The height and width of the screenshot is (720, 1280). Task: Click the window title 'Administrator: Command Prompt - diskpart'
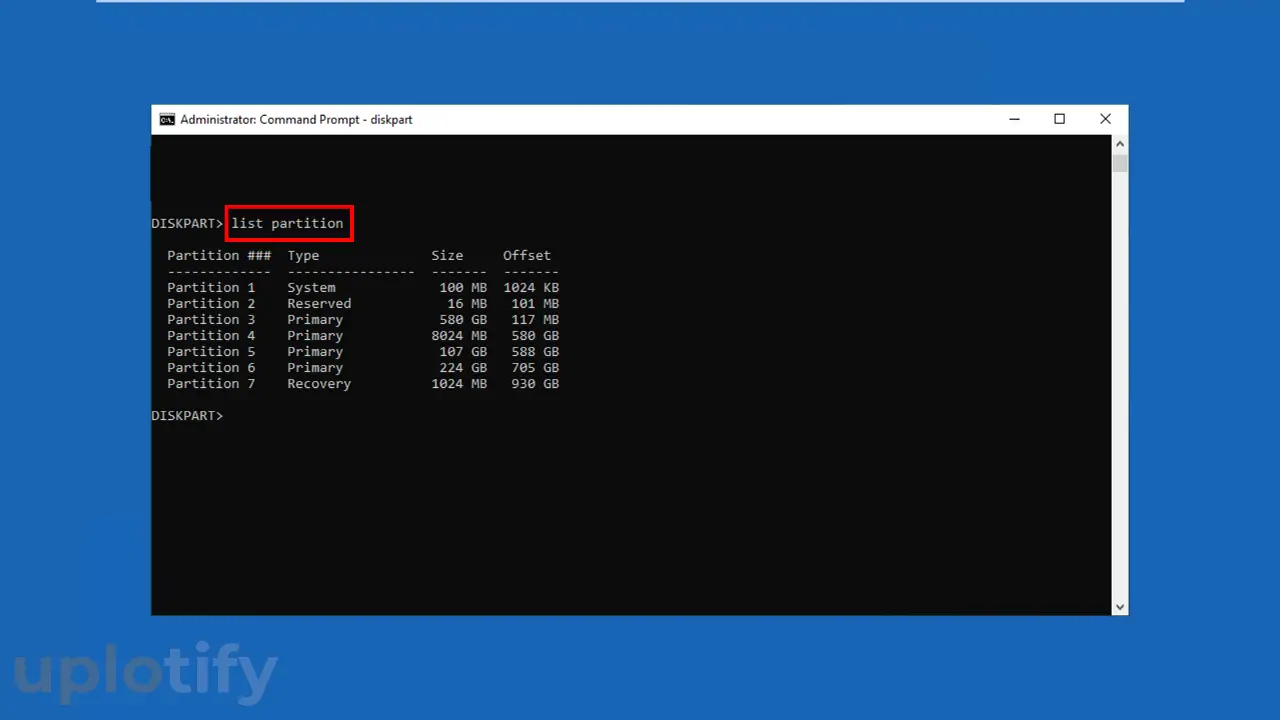tap(296, 119)
